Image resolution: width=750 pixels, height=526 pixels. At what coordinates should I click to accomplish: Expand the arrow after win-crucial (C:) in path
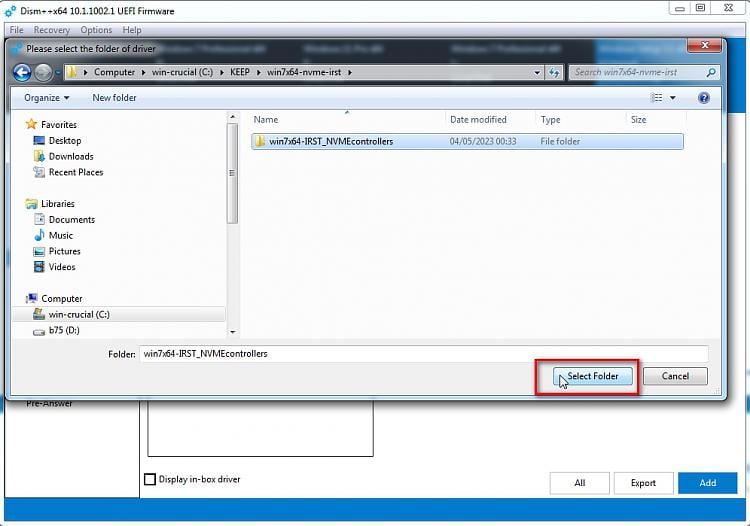(x=222, y=72)
